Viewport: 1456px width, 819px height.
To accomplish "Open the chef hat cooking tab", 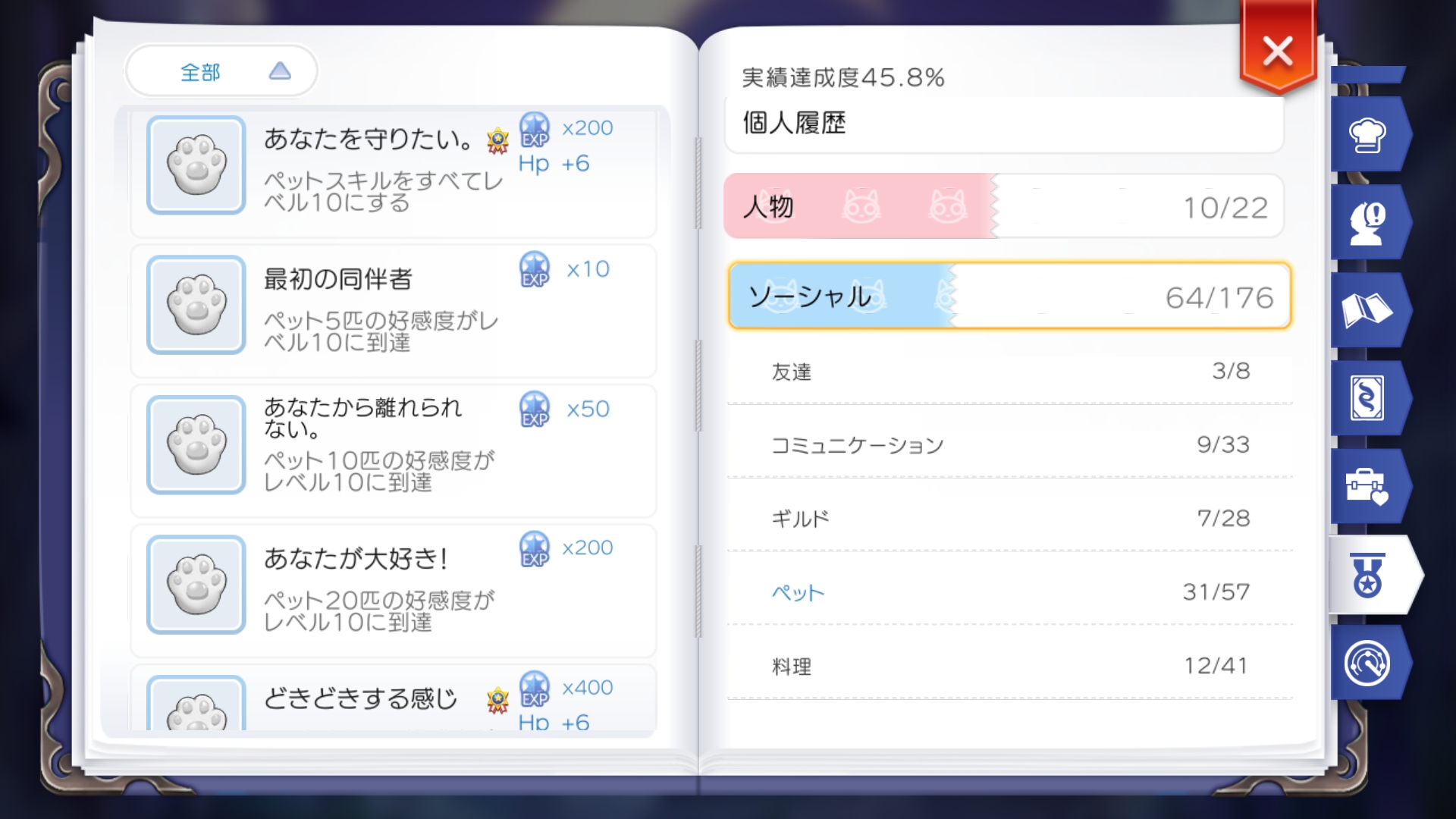I will tap(1368, 134).
